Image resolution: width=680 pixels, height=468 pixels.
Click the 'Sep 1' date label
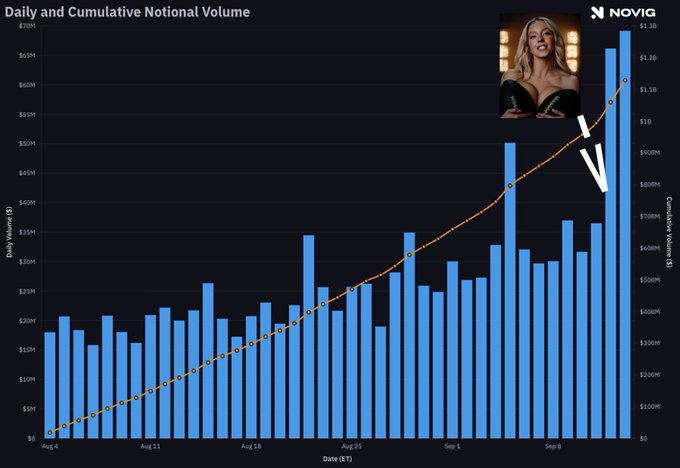pos(452,446)
